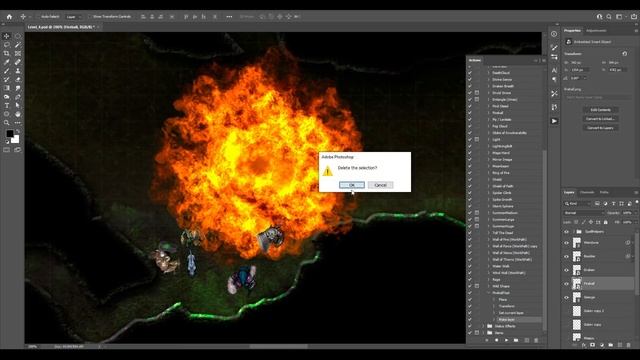Collapse the expanded action above the Place step
640x360 pixels.
pyautogui.click(x=489, y=293)
